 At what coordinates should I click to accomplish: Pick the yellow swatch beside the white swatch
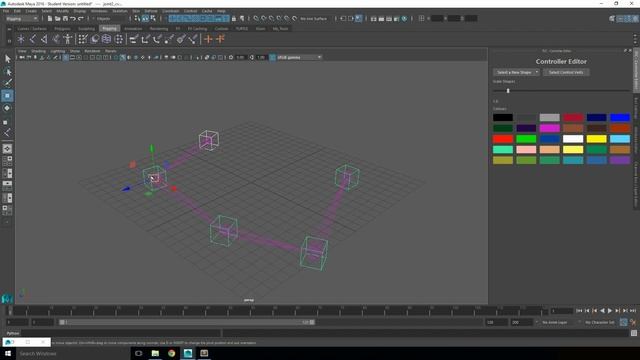[596, 139]
